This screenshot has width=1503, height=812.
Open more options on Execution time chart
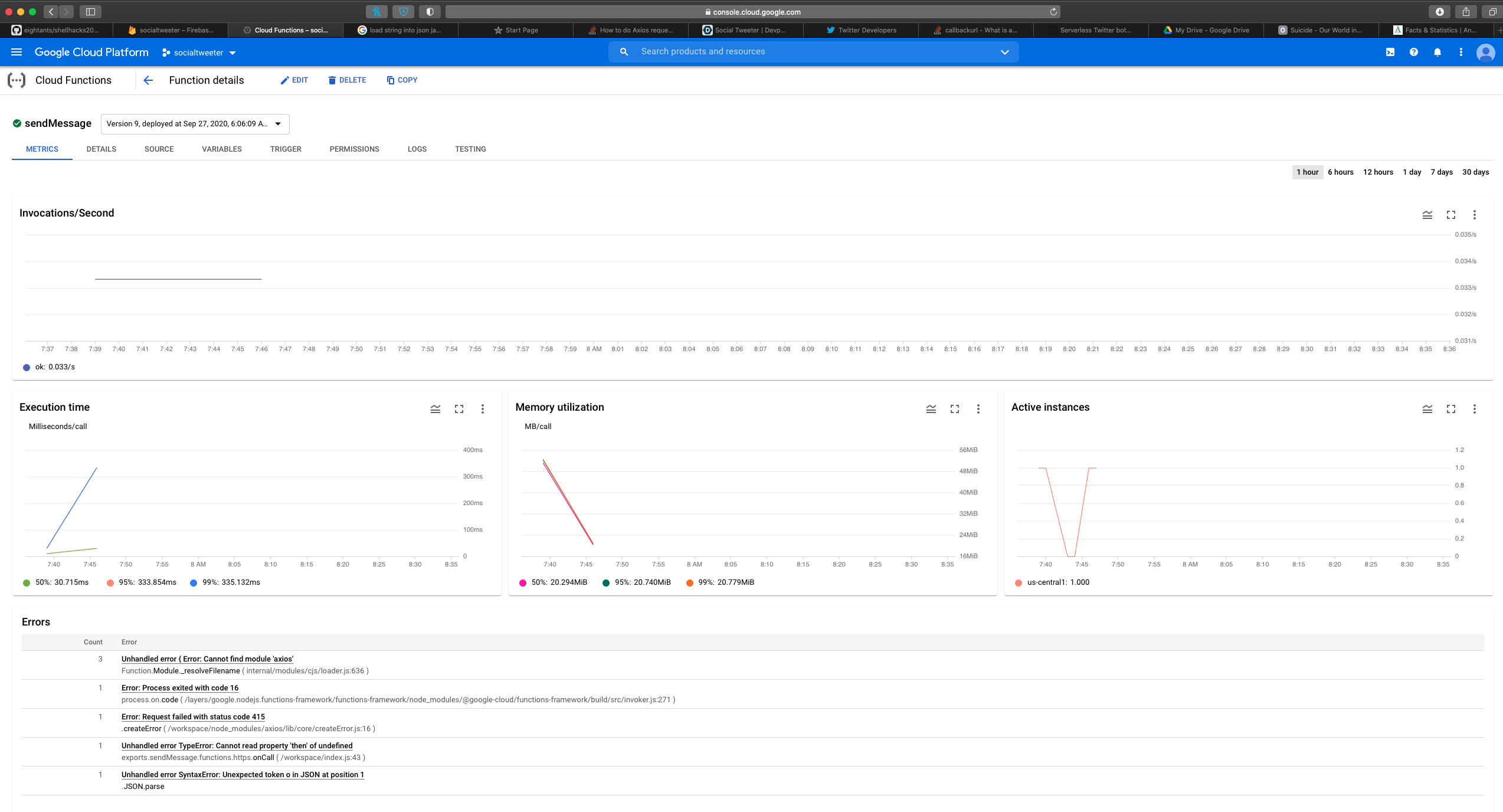[x=483, y=409]
